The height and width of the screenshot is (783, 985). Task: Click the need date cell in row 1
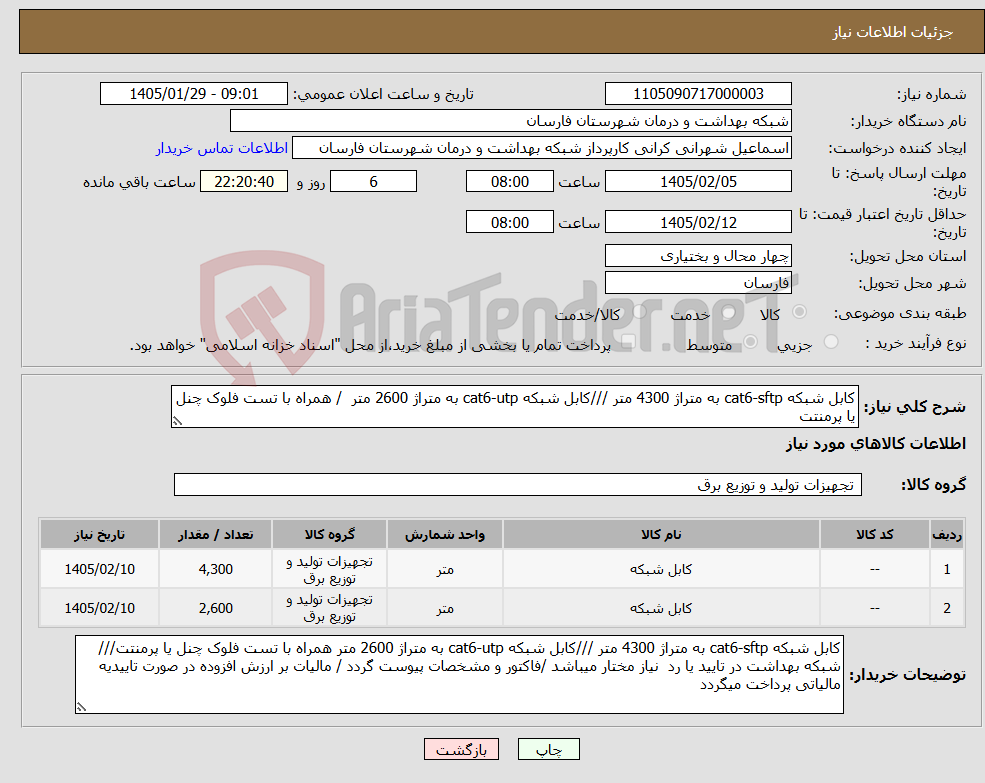99,569
